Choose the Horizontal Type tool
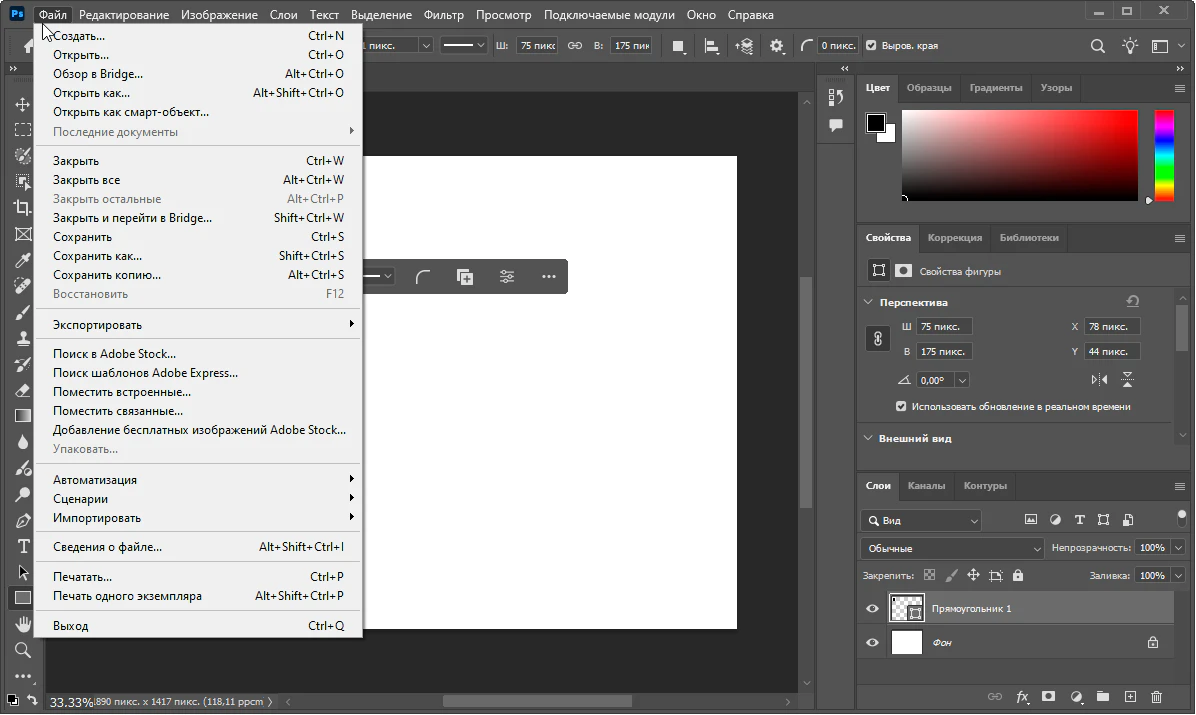Image resolution: width=1196 pixels, height=715 pixels. [22, 546]
